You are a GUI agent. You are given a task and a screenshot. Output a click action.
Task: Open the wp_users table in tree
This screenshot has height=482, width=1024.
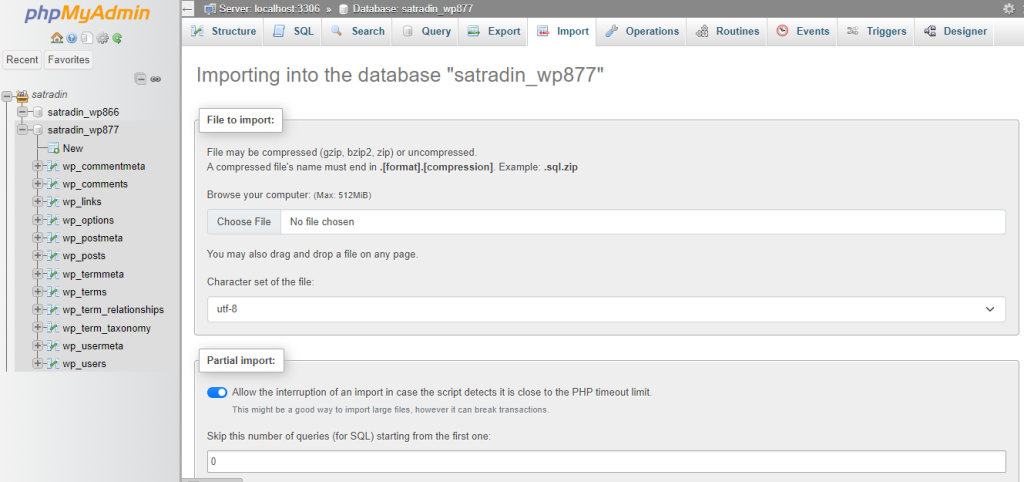pyautogui.click(x=84, y=364)
